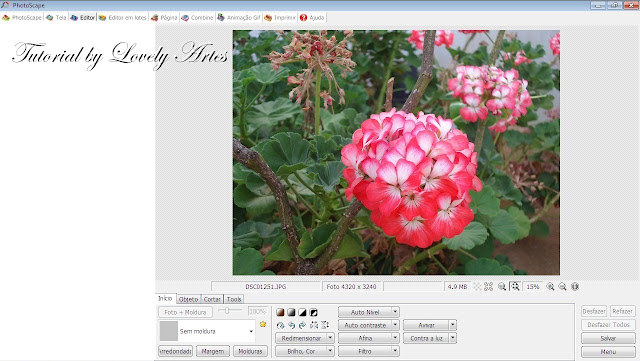640x361 pixels.
Task: Open the Editor em lotes tab
Action: pyautogui.click(x=122, y=18)
